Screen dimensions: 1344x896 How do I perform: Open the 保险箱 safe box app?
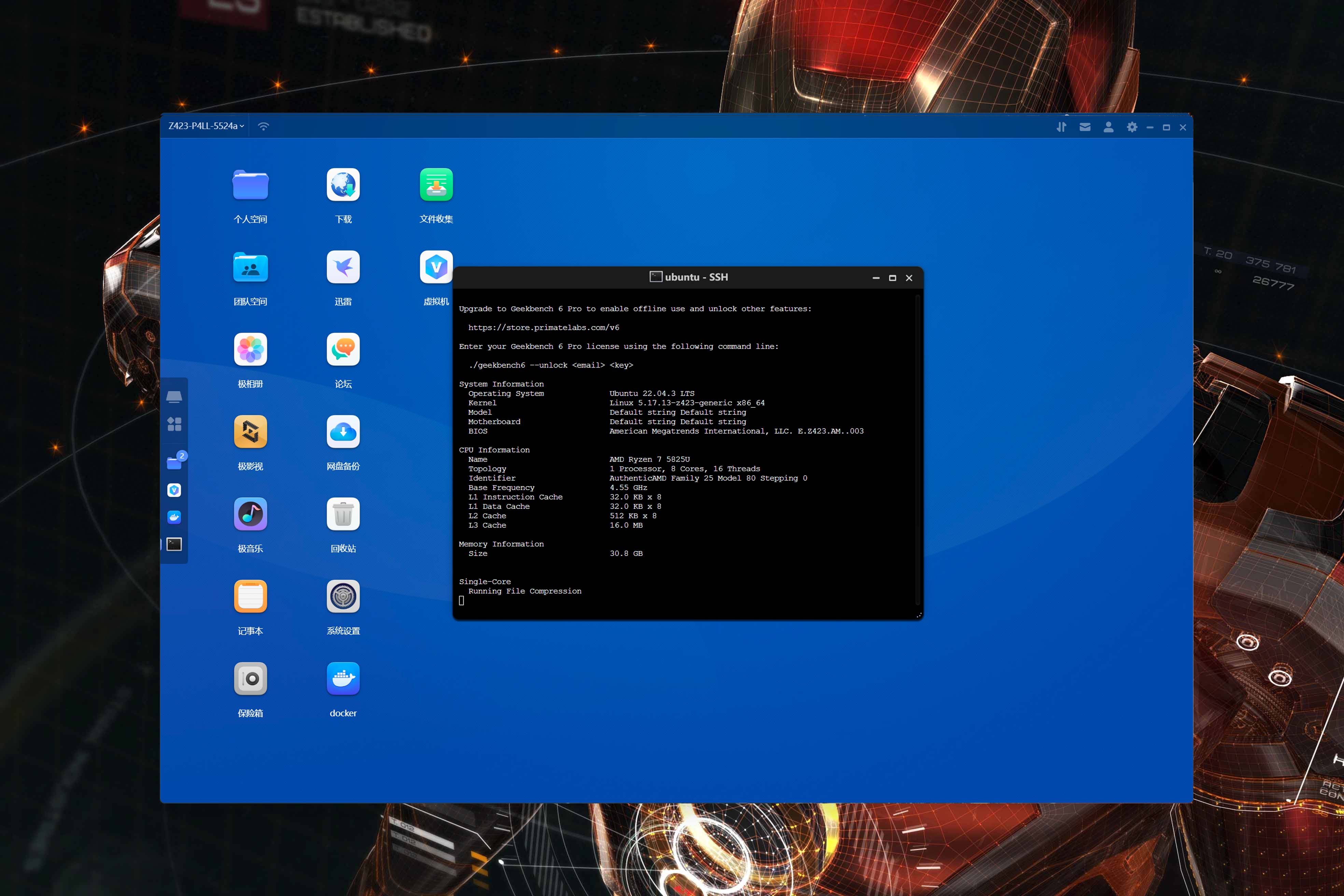tap(250, 678)
